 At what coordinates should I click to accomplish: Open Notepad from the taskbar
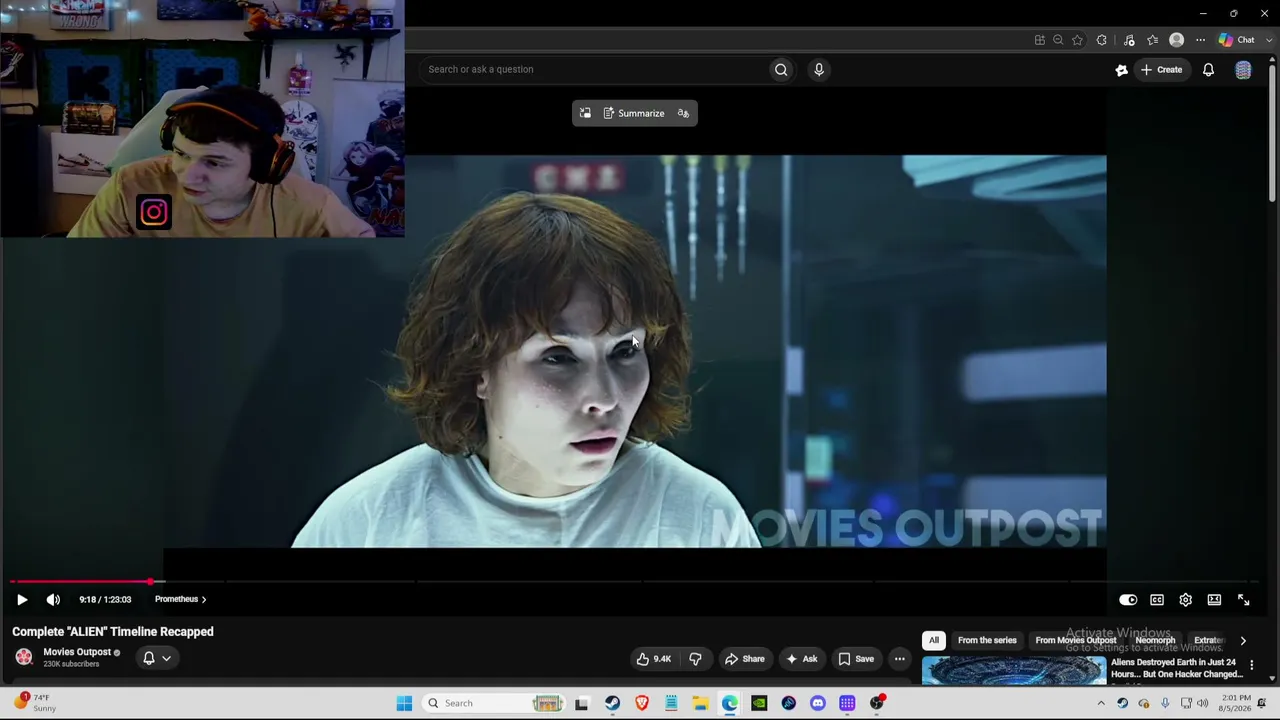pyautogui.click(x=671, y=703)
